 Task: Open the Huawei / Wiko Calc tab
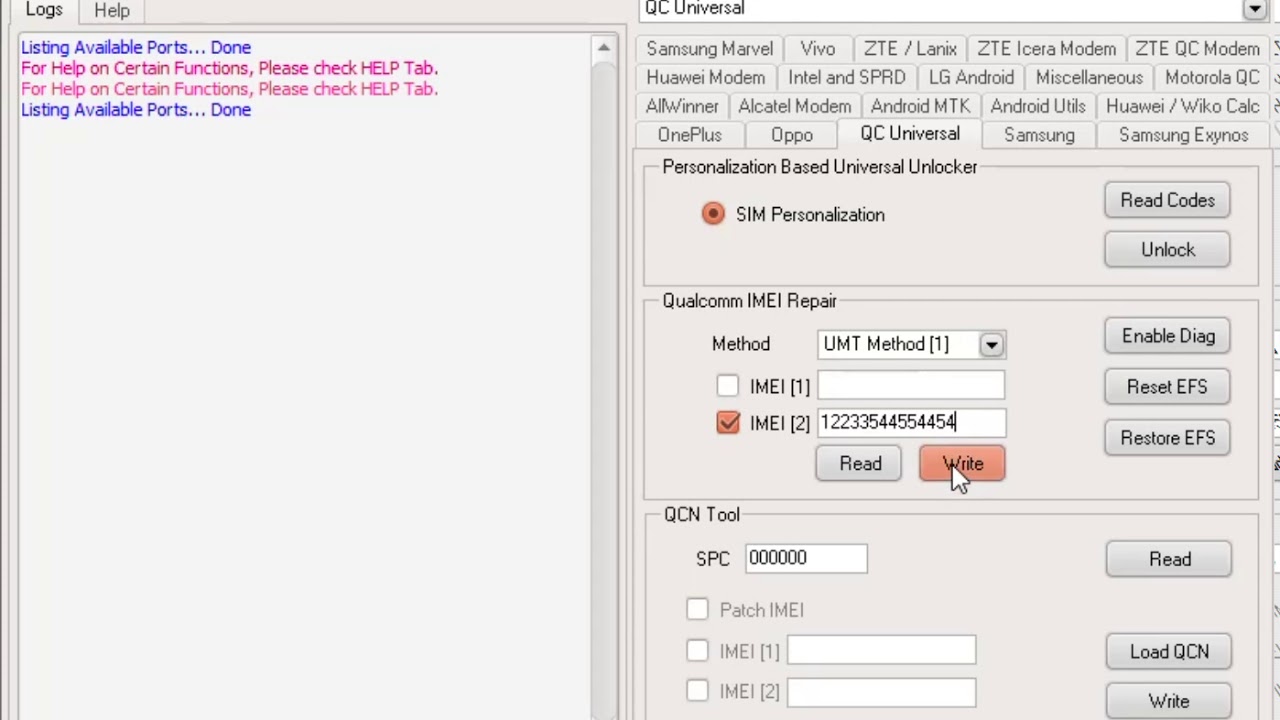coord(1183,107)
